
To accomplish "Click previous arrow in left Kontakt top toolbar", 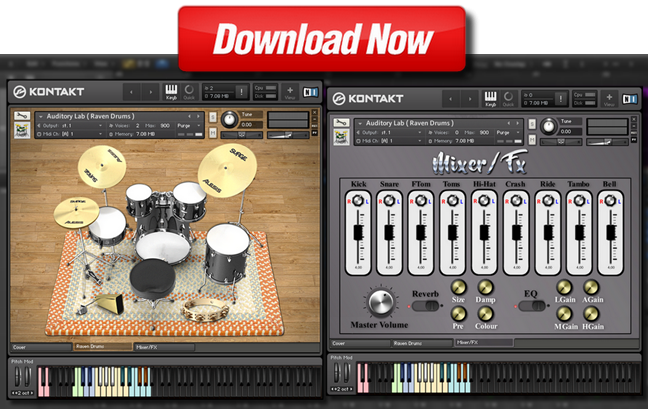I will coord(131,92).
